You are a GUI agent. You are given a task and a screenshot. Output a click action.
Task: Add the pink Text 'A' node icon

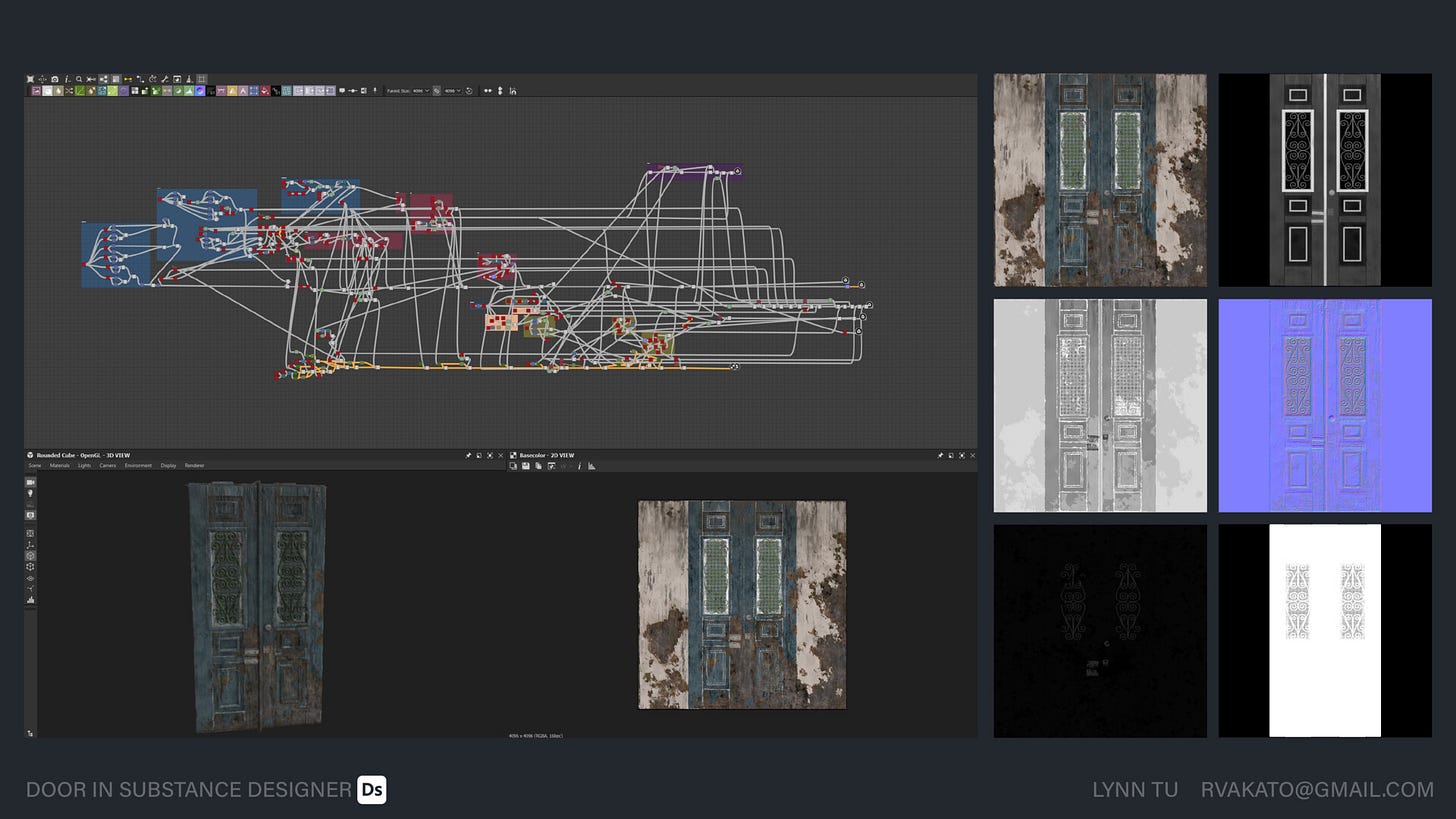(x=243, y=91)
